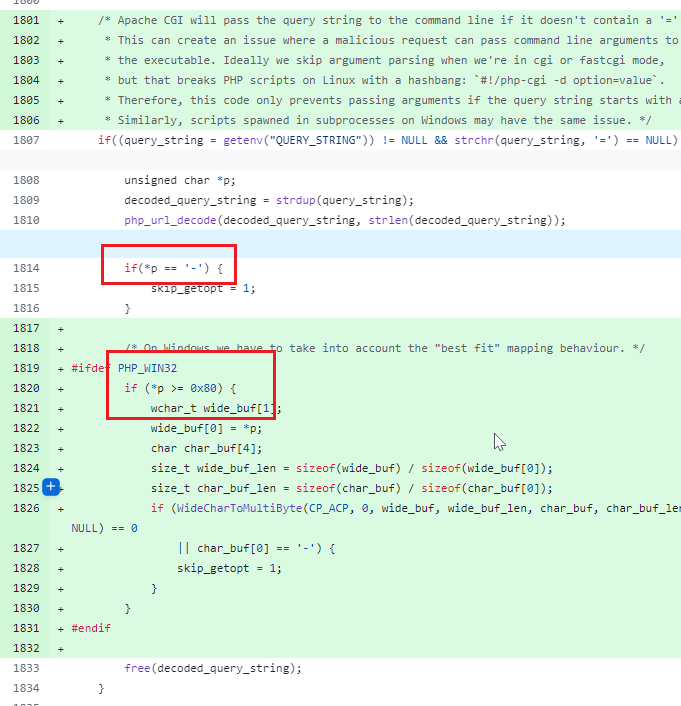The width and height of the screenshot is (681, 706).
Task: Click the #endif directive
Action: point(91,628)
